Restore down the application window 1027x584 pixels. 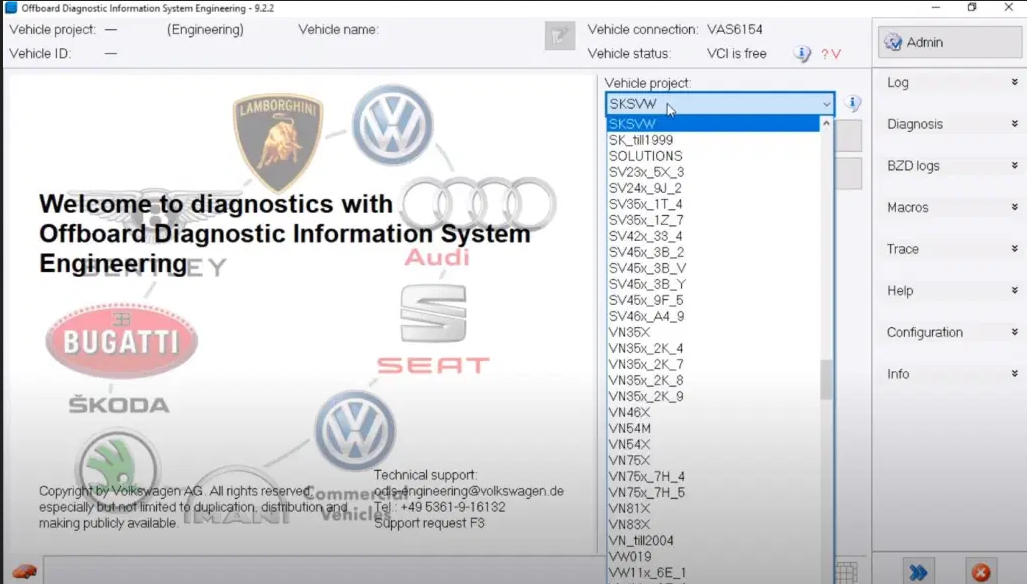click(x=972, y=8)
